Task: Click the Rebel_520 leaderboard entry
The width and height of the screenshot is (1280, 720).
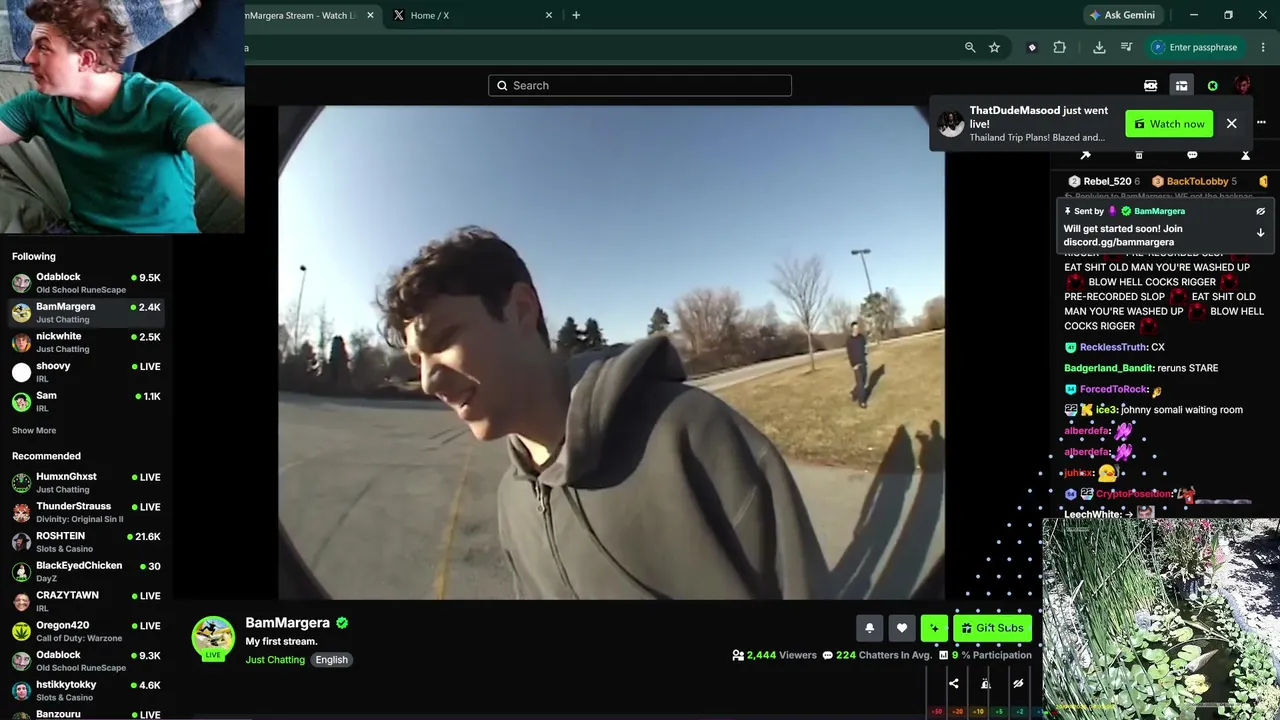Action: (1104, 182)
